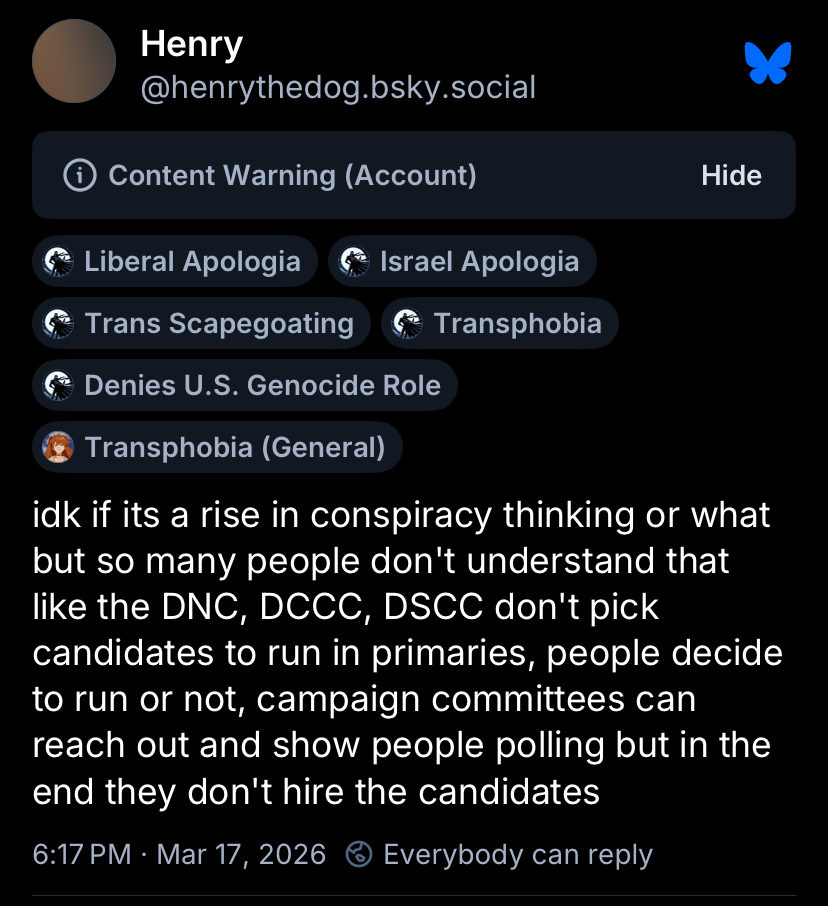Click the Israel Apologia labeler icon
Viewport: 828px width, 906px height.
[x=355, y=262]
